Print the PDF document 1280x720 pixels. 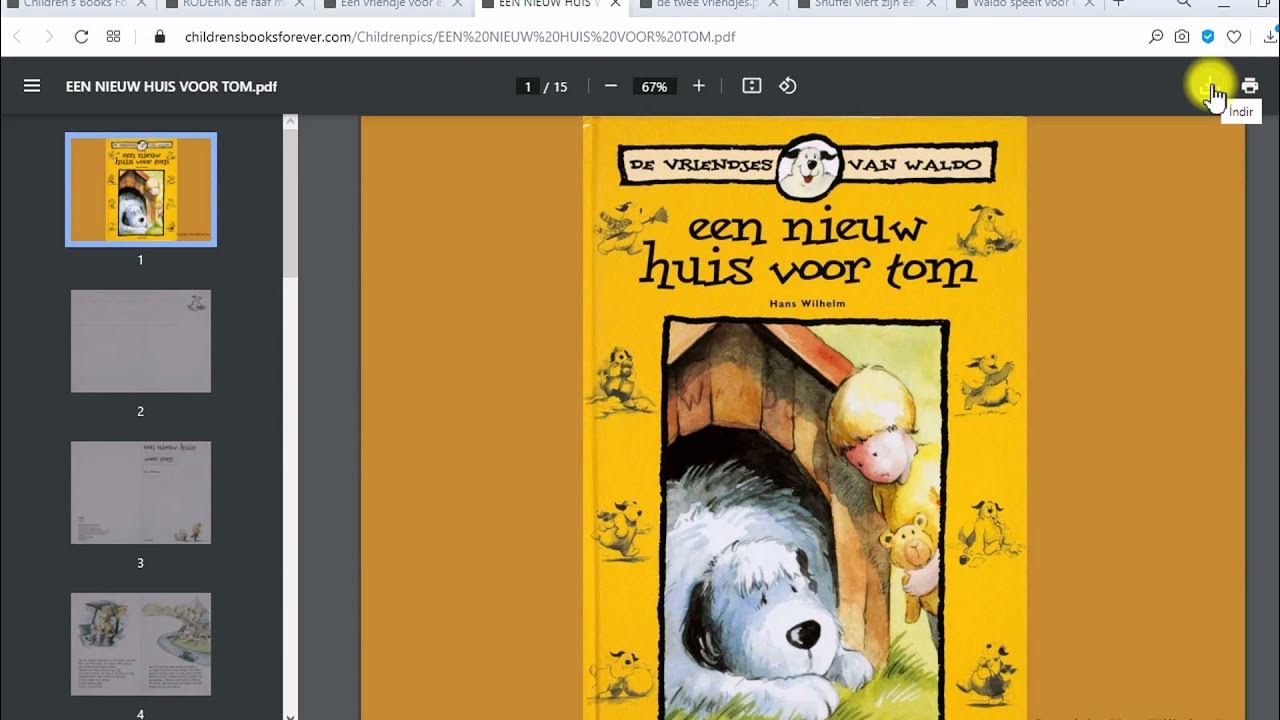coord(1250,86)
